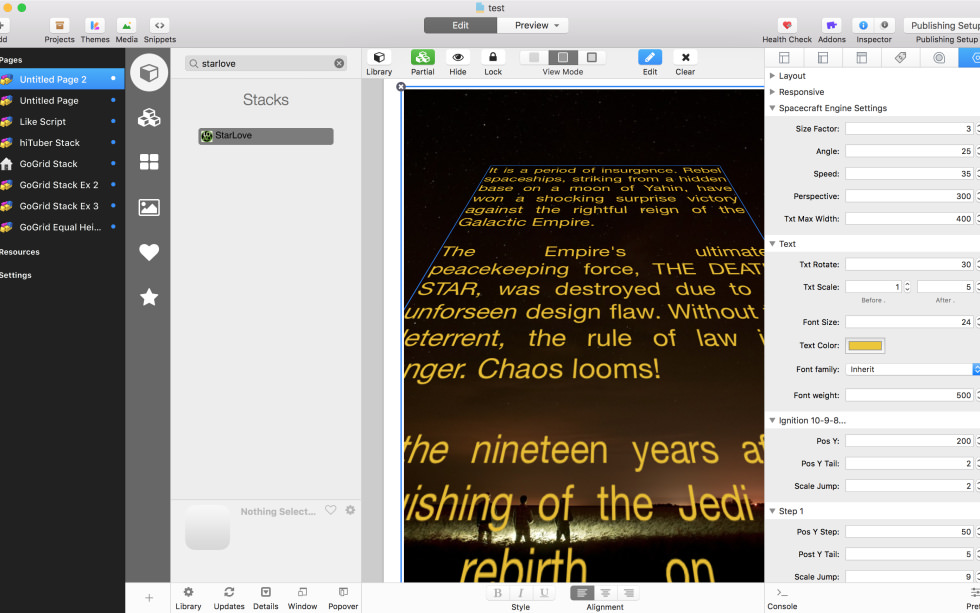Viewport: 980px width, 613px height.
Task: Switch to Edit mode tab
Action: point(461,25)
